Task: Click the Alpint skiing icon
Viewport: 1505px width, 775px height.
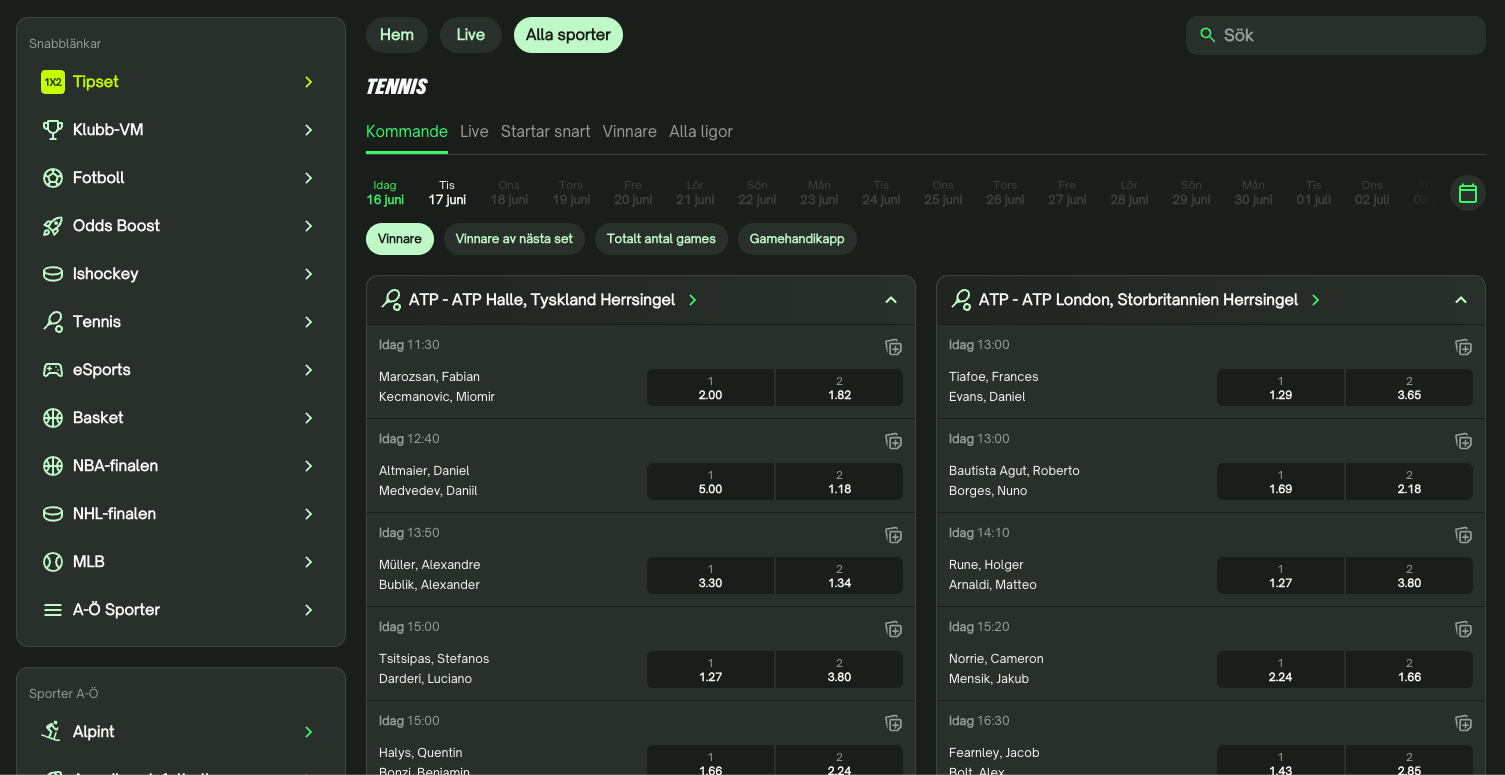Action: 51,732
